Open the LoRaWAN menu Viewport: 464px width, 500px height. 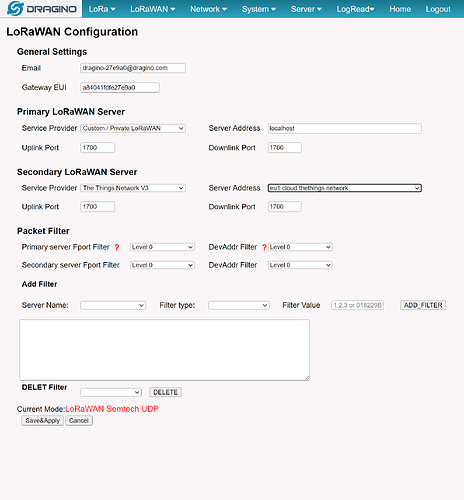point(153,9)
